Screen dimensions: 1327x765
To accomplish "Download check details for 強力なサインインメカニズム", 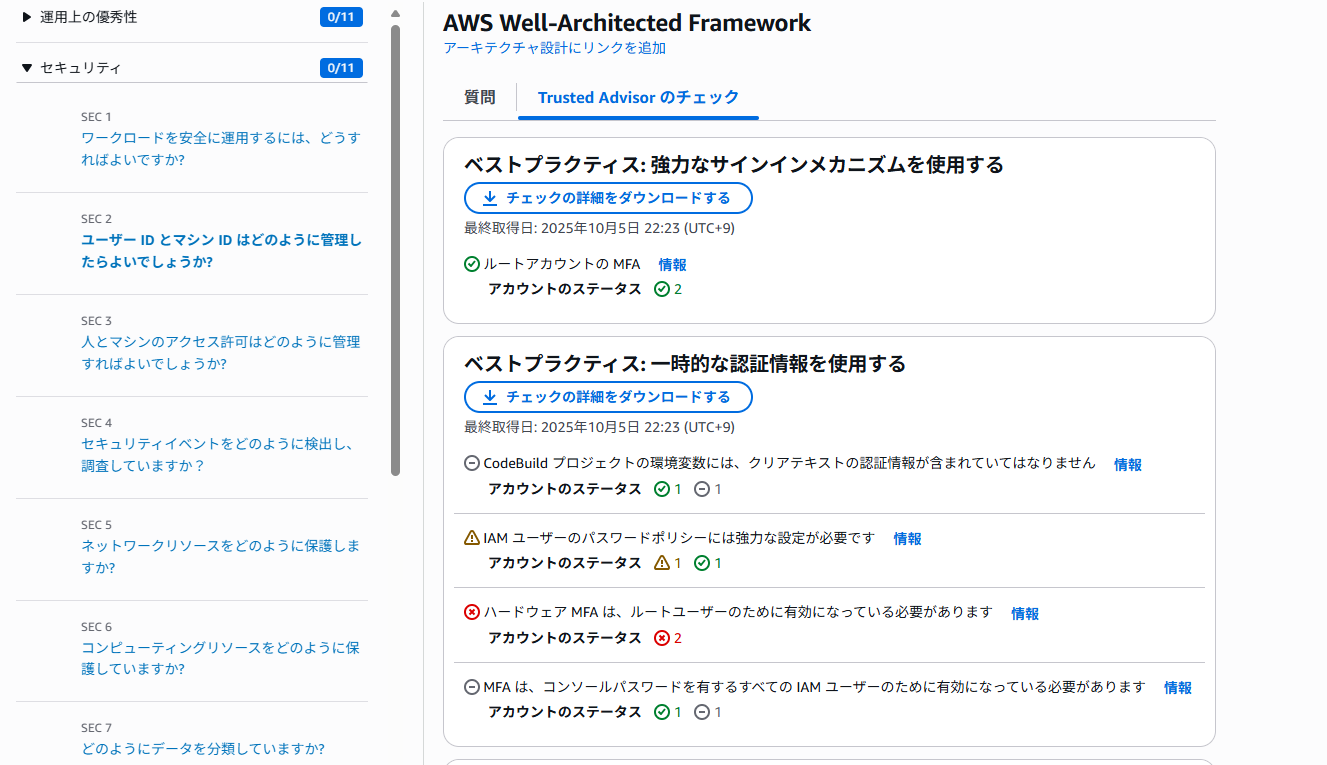I will click(x=608, y=198).
